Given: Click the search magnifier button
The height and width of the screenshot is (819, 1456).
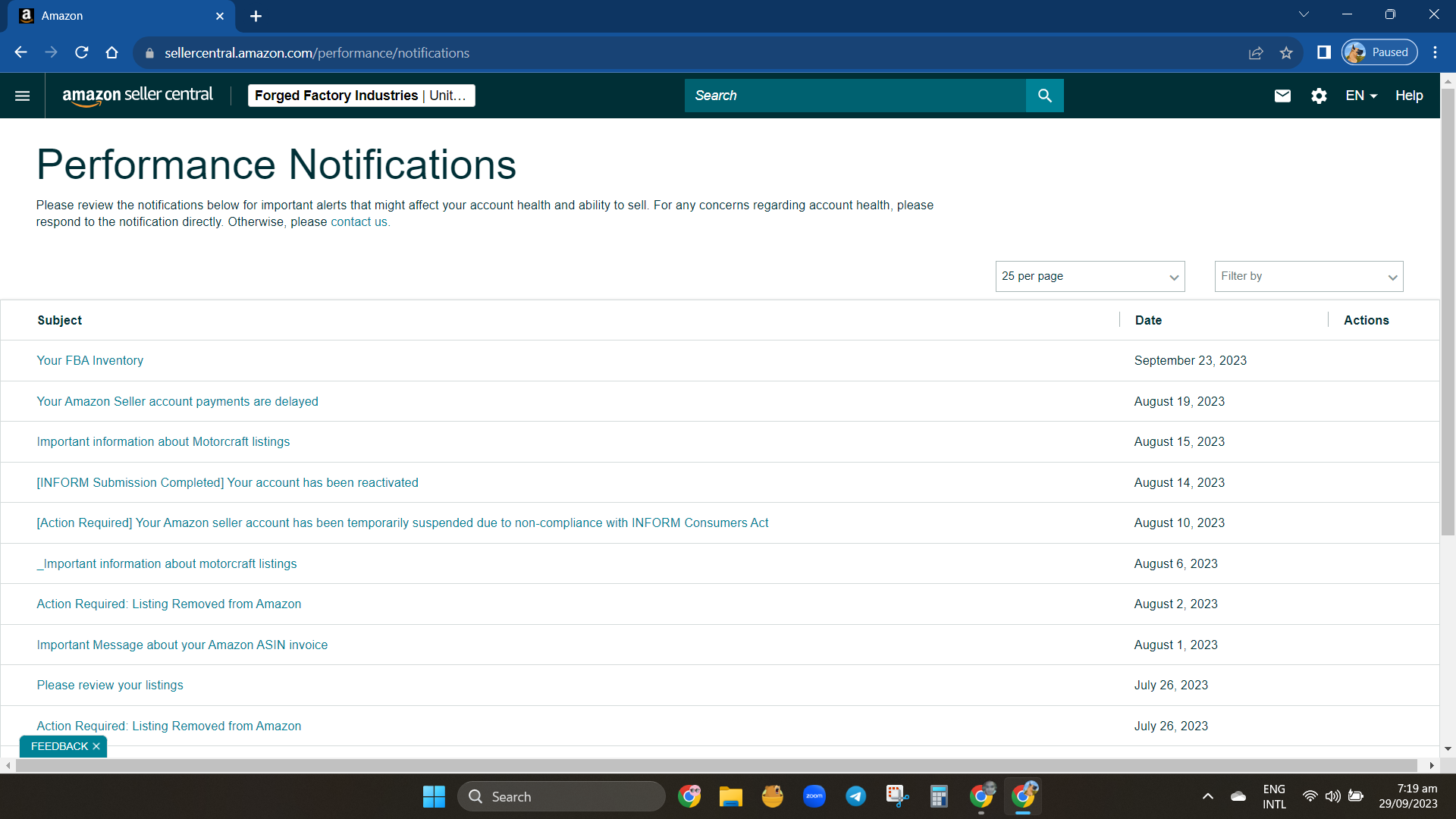Looking at the screenshot, I should [1044, 96].
